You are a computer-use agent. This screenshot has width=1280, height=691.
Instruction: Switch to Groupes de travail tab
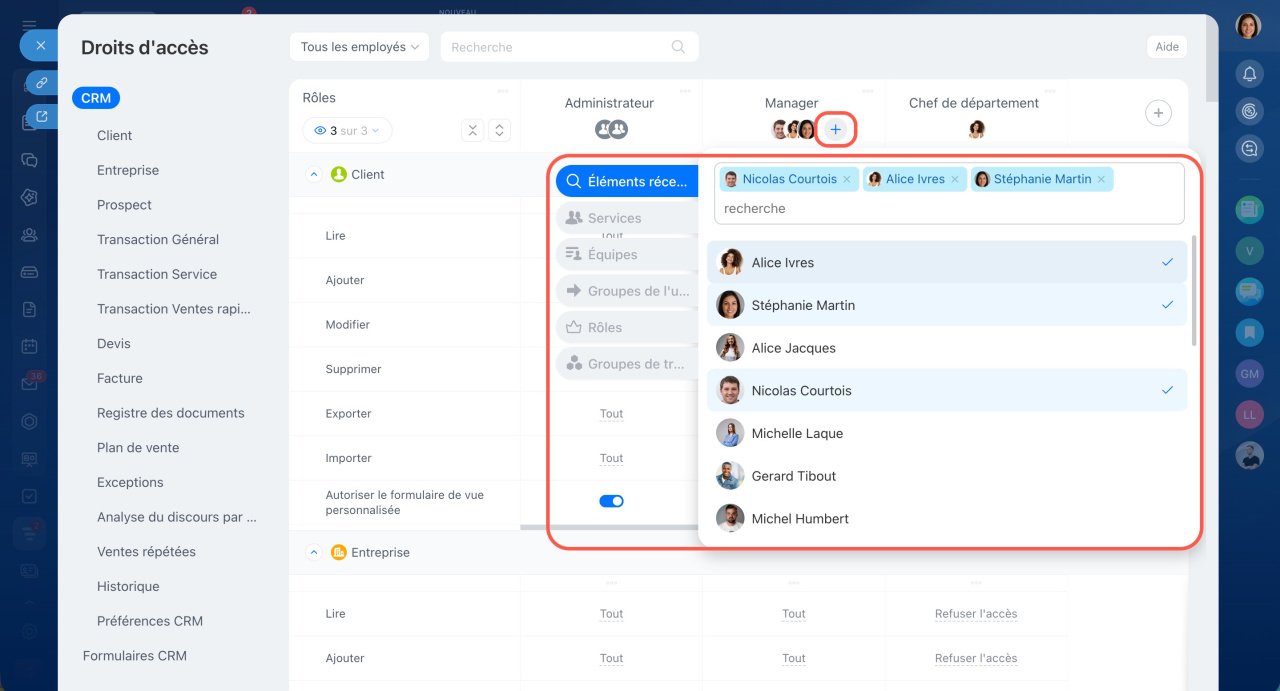click(627, 364)
